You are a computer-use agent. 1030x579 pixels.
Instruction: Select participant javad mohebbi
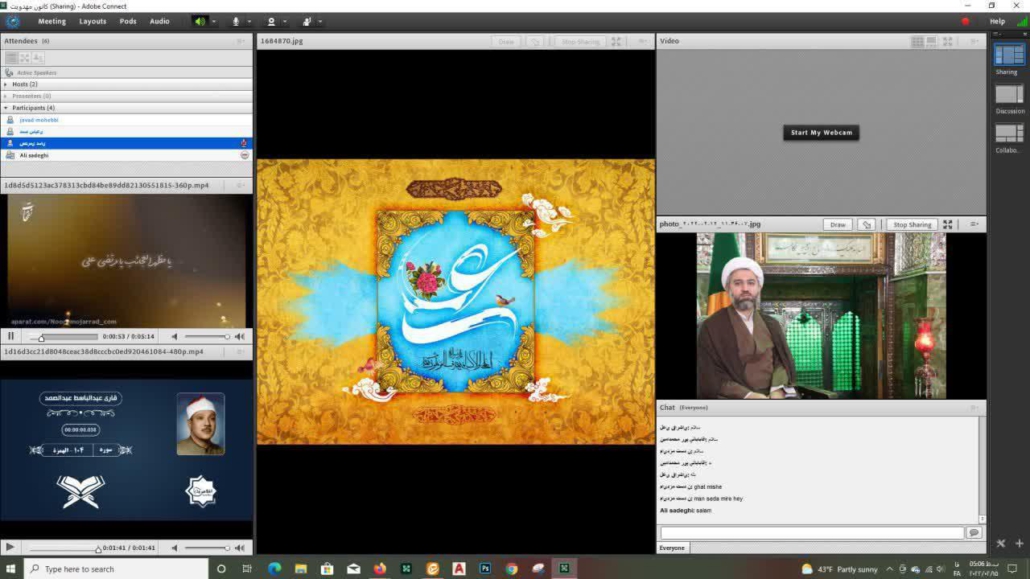click(126, 120)
